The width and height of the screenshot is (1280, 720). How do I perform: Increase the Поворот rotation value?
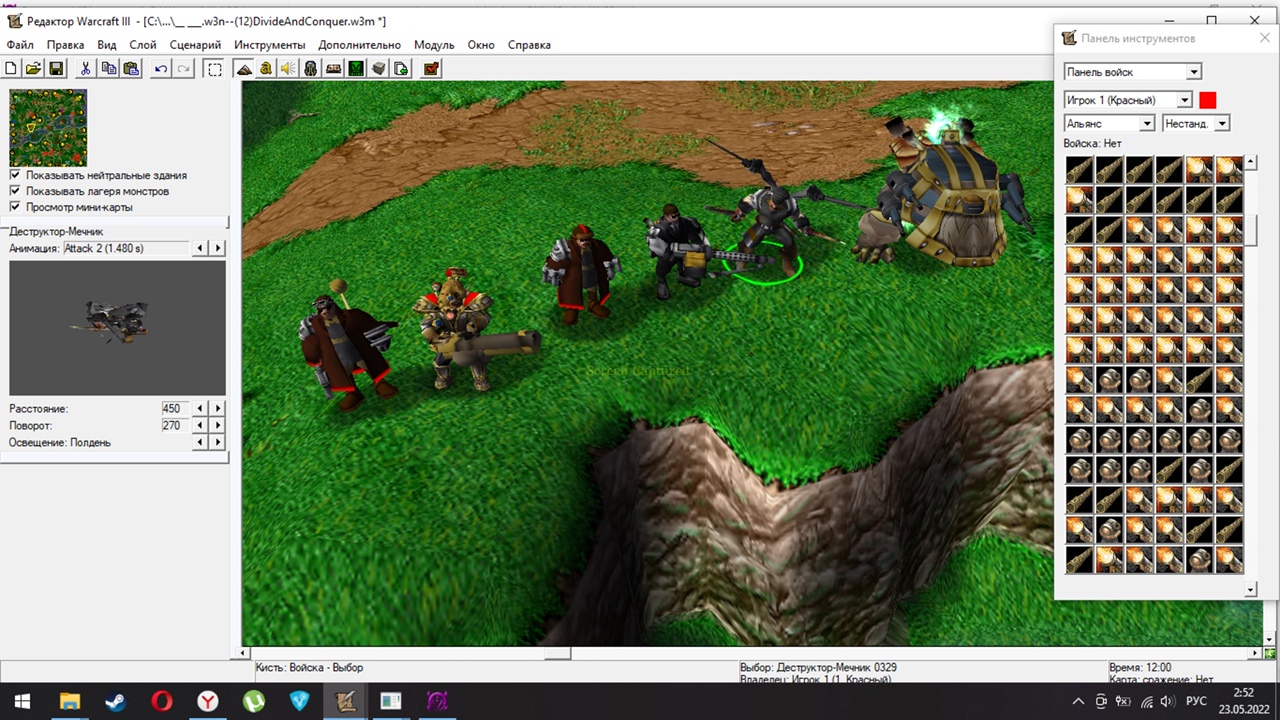218,425
